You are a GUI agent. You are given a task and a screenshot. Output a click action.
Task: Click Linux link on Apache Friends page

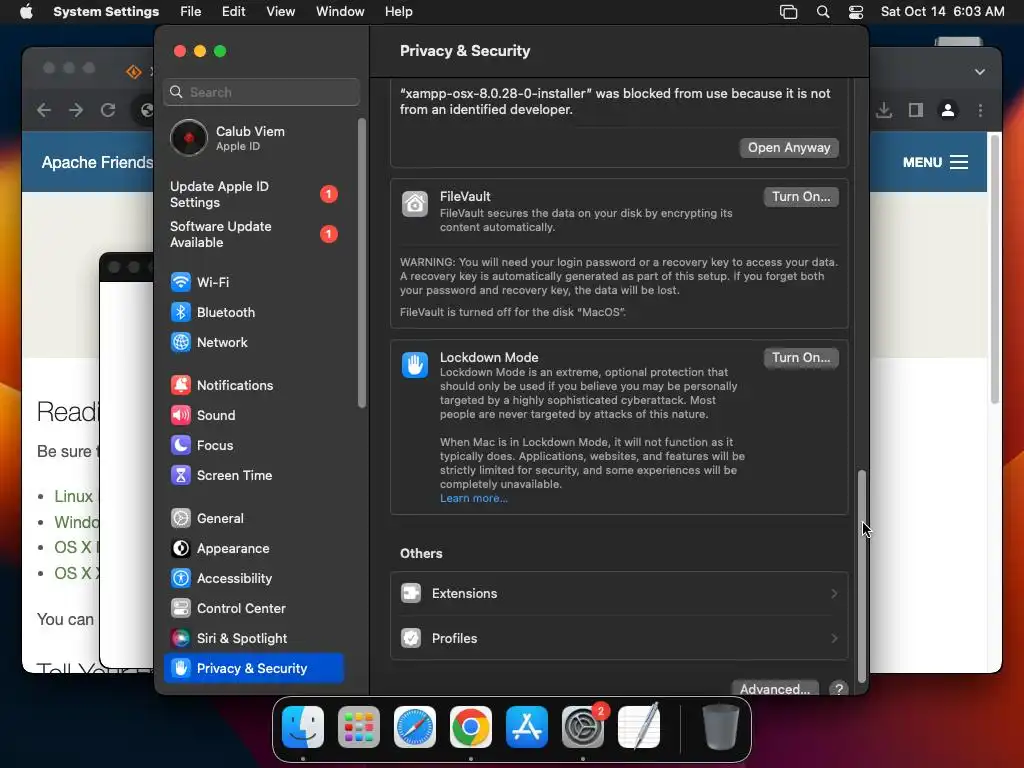point(73,496)
